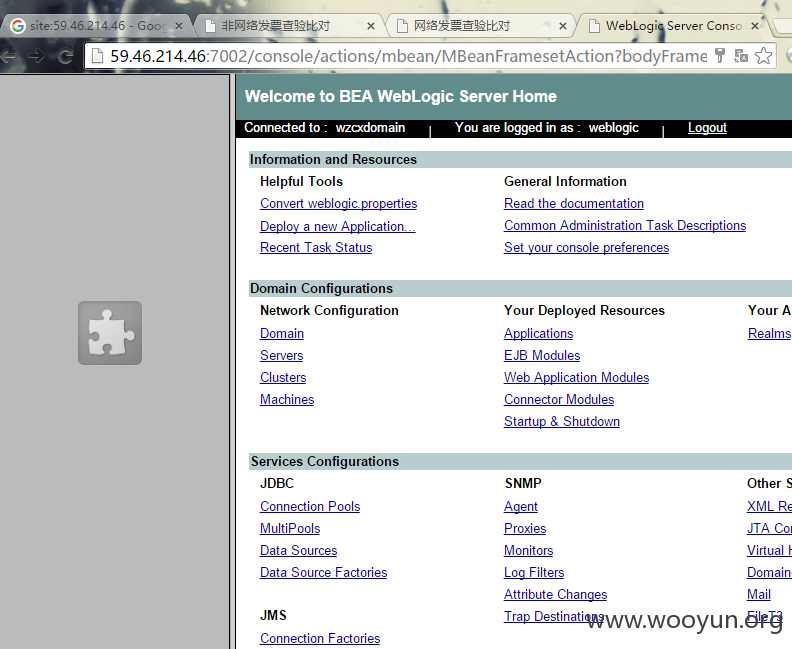Switch to the Google site search tab
The height and width of the screenshot is (649, 792).
click(x=96, y=26)
